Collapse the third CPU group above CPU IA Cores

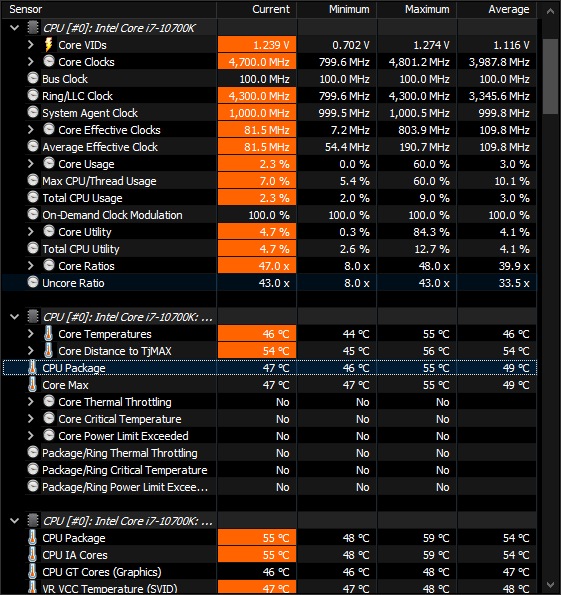click(x=14, y=521)
